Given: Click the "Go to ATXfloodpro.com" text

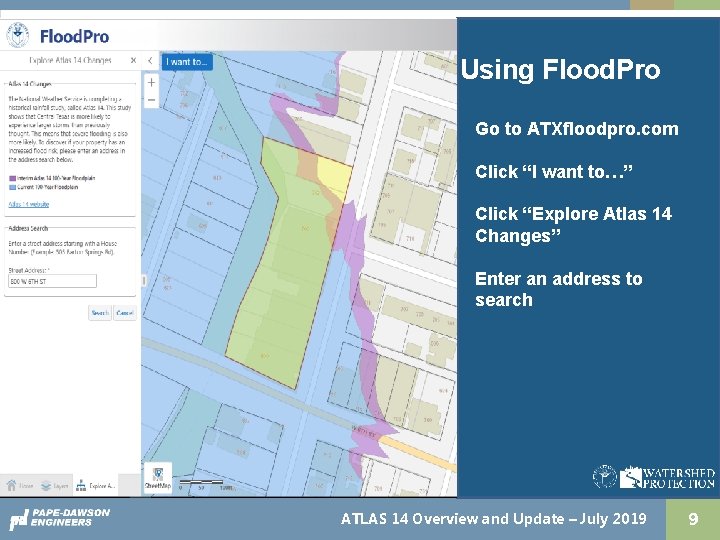Looking at the screenshot, I should (x=577, y=129).
